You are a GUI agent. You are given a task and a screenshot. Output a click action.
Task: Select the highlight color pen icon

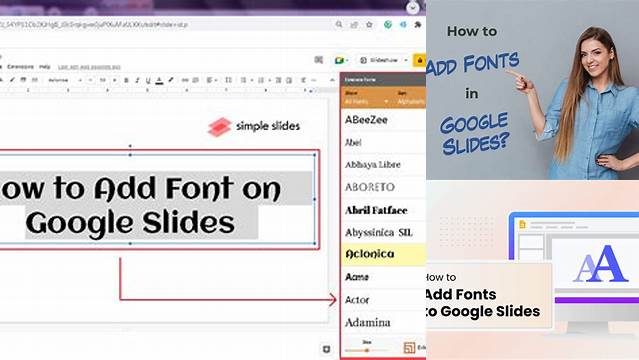tap(171, 80)
